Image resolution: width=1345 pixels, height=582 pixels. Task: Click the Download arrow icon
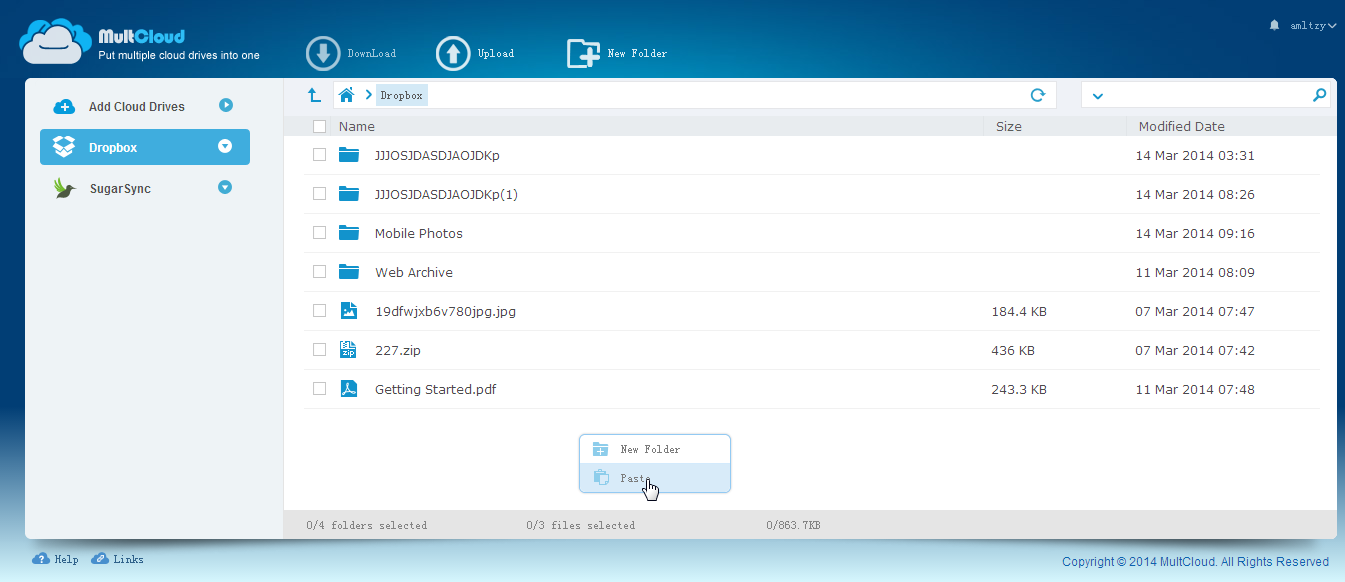point(324,53)
